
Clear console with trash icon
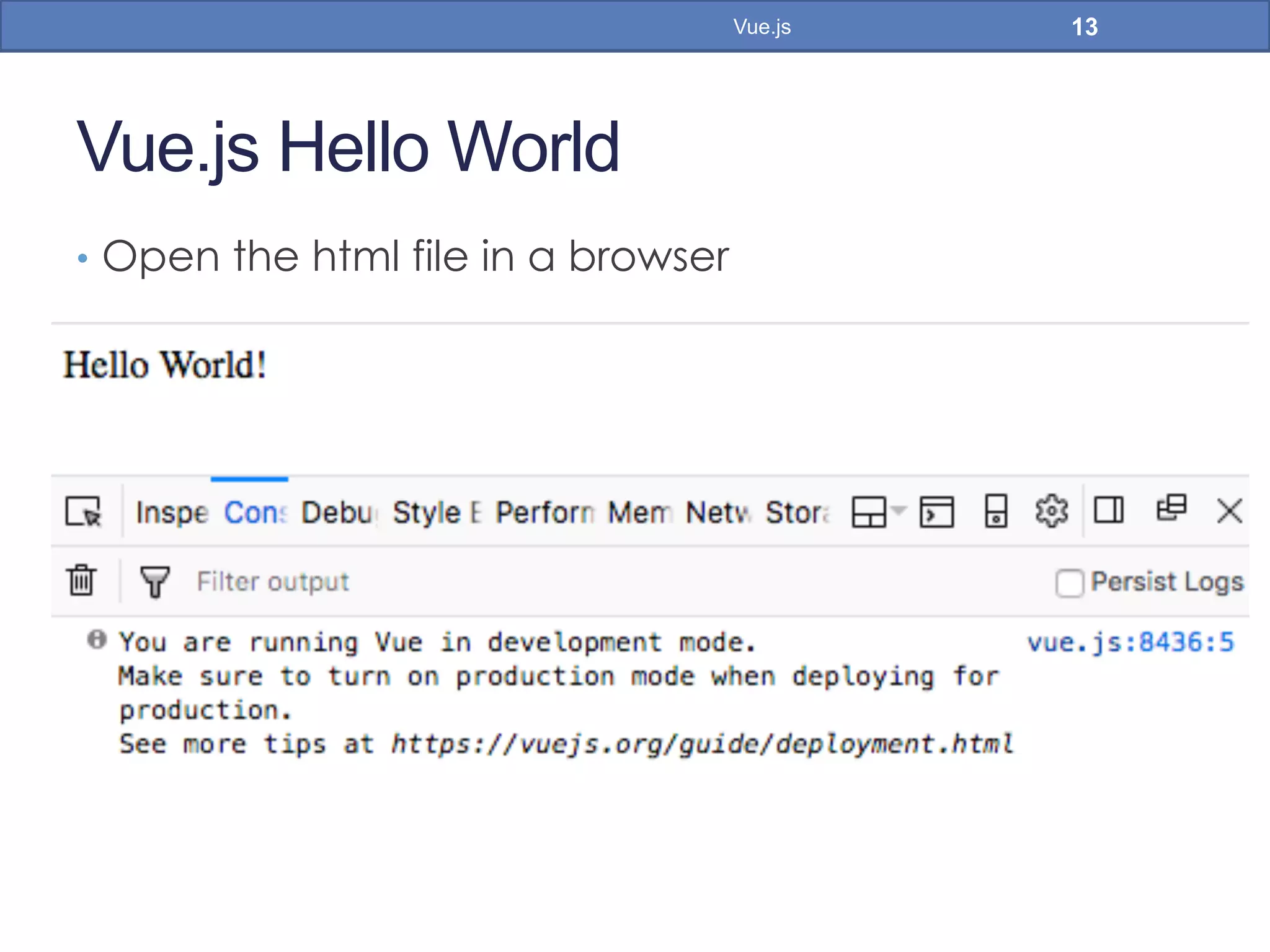81,581
